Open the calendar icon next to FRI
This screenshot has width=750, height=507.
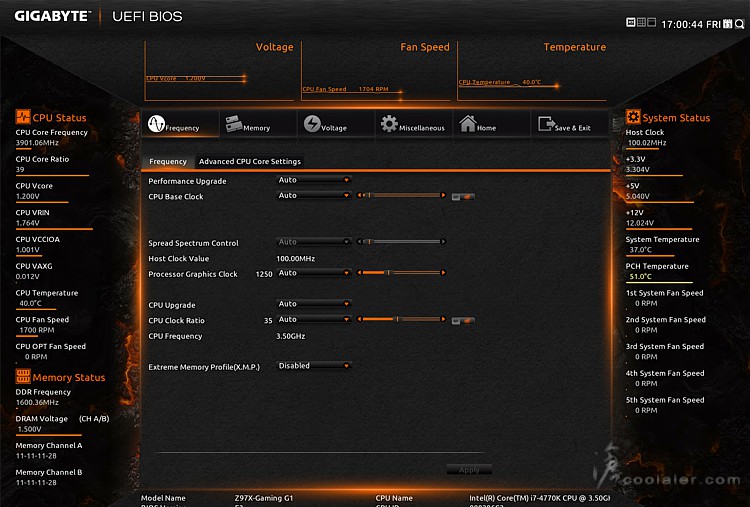click(x=728, y=24)
